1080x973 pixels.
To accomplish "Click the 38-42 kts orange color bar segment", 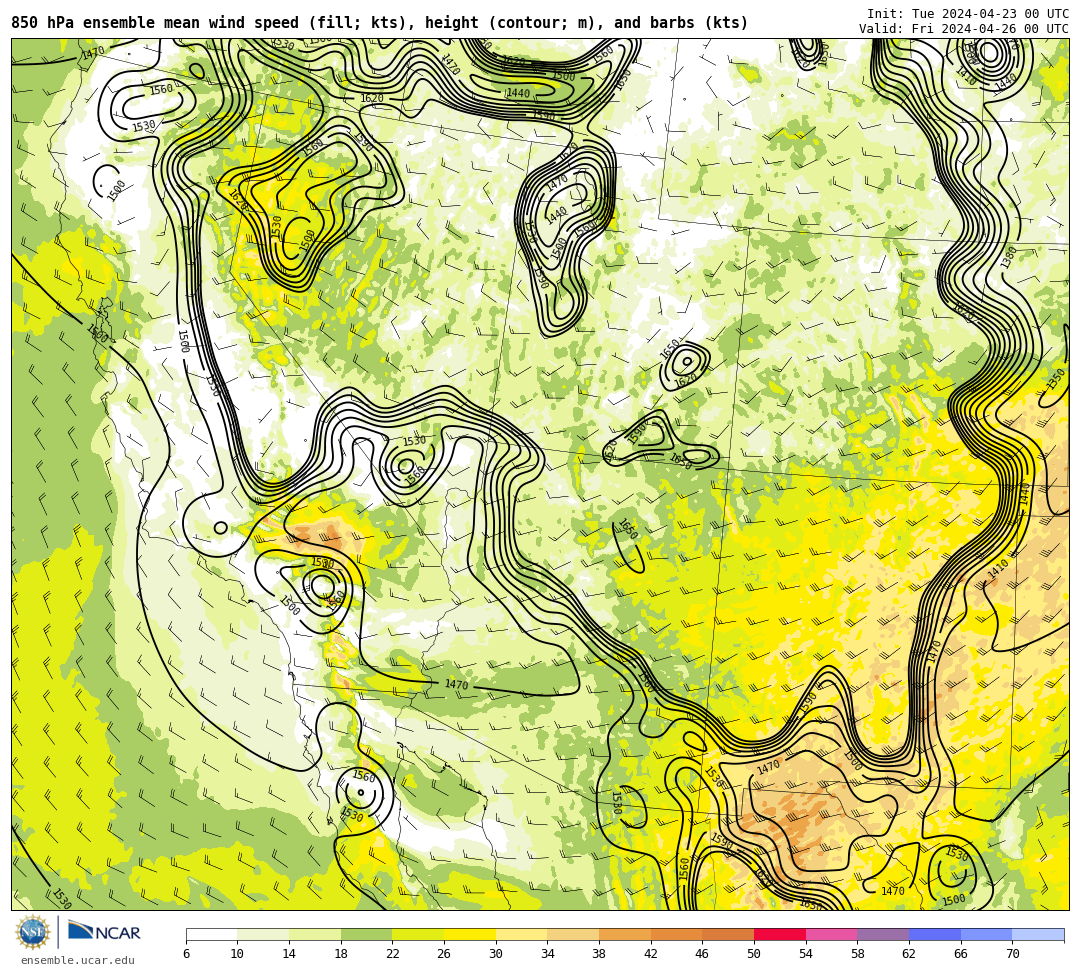I will tap(625, 934).
